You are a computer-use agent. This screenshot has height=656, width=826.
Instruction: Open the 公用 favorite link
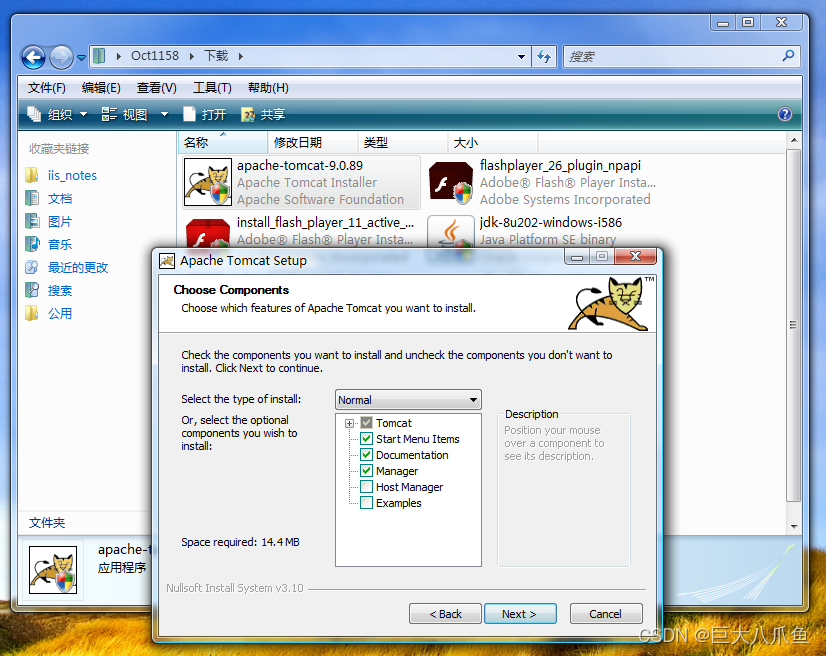pos(60,314)
